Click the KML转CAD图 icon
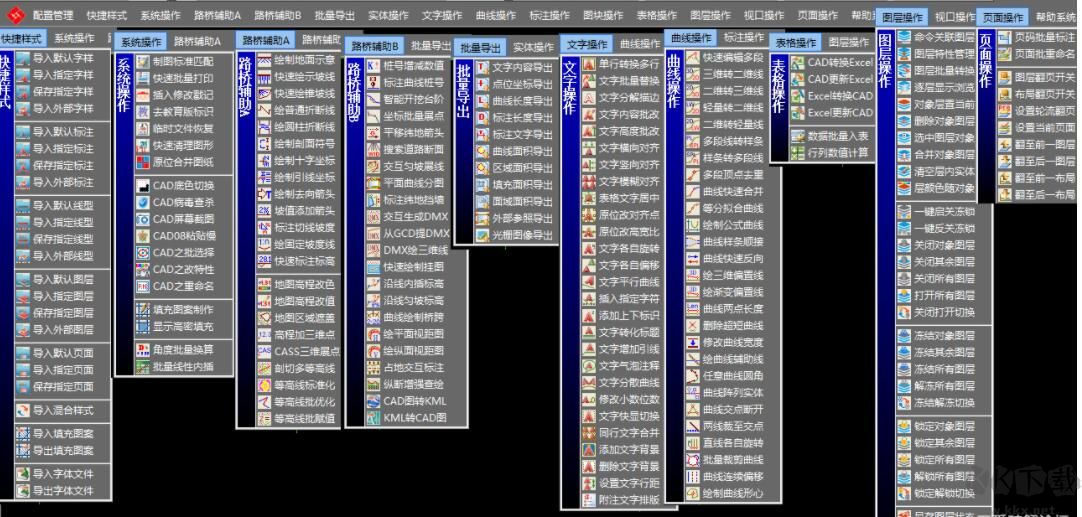Screen dimensions: 1082x517 pyautogui.click(x=373, y=418)
